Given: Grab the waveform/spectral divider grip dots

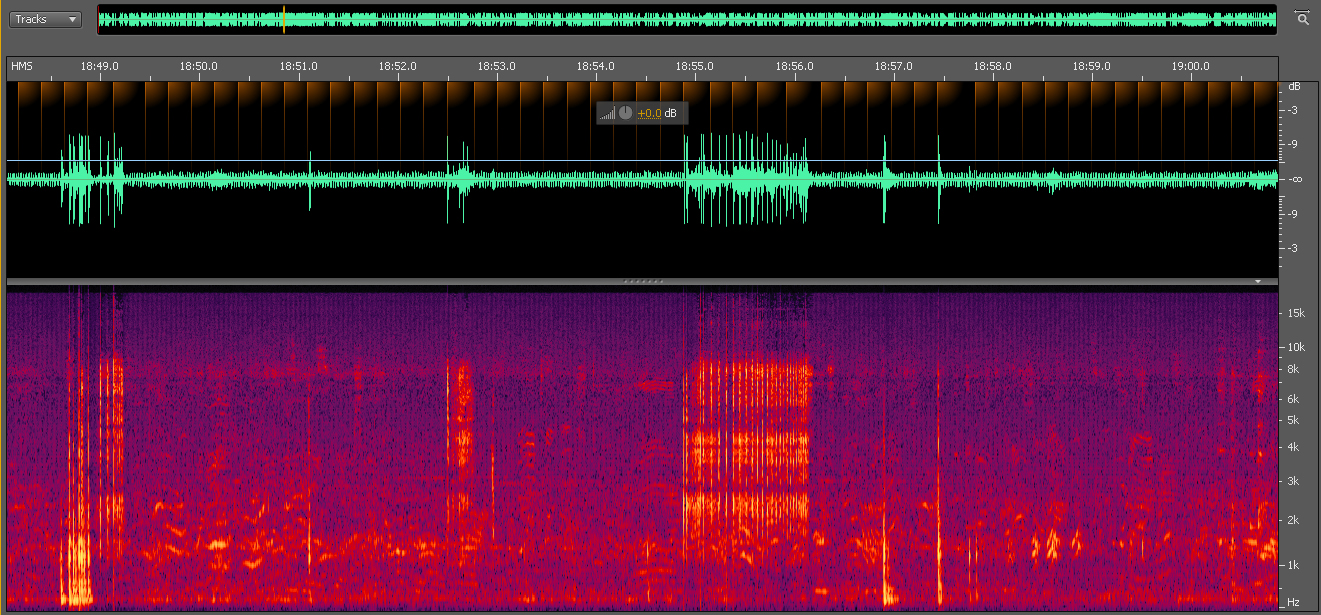Looking at the screenshot, I should point(642,282).
